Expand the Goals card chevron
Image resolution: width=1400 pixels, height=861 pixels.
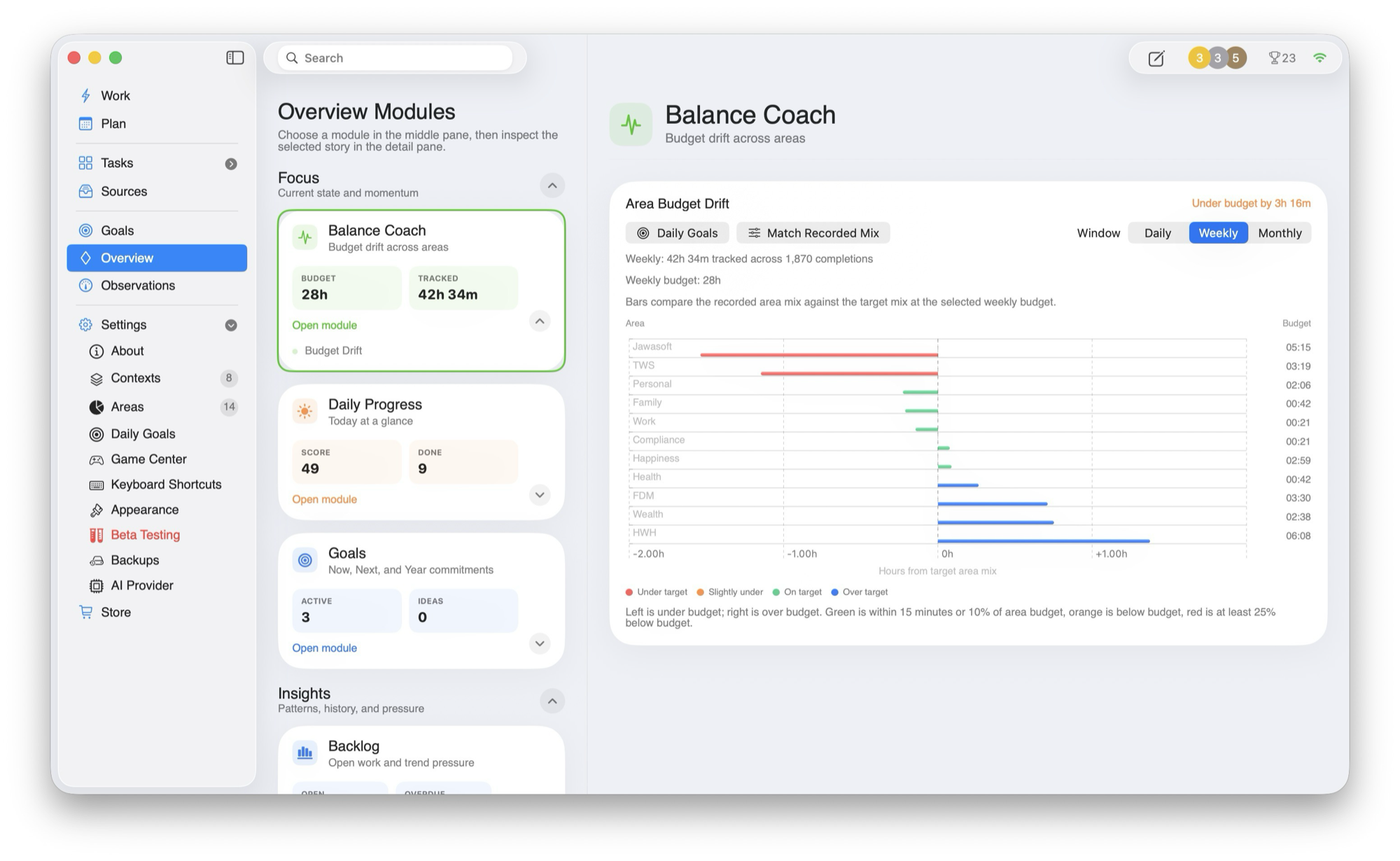point(540,643)
